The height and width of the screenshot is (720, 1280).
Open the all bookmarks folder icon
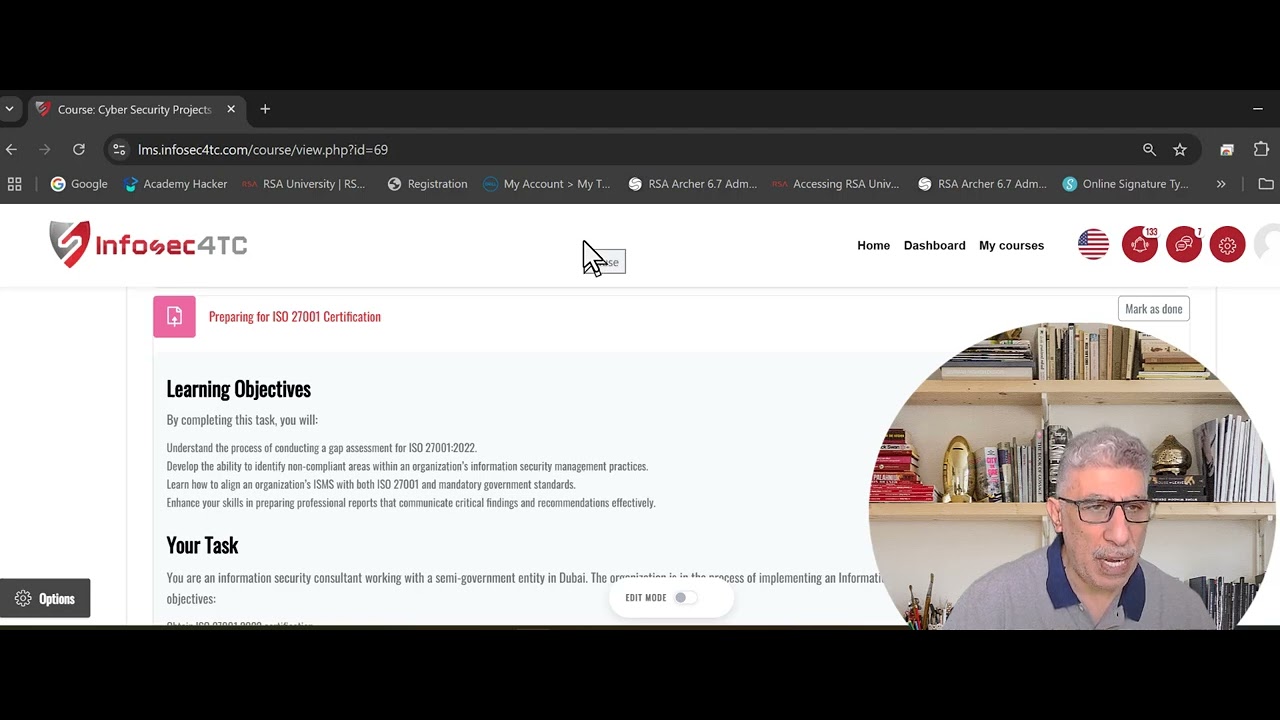click(x=1266, y=184)
